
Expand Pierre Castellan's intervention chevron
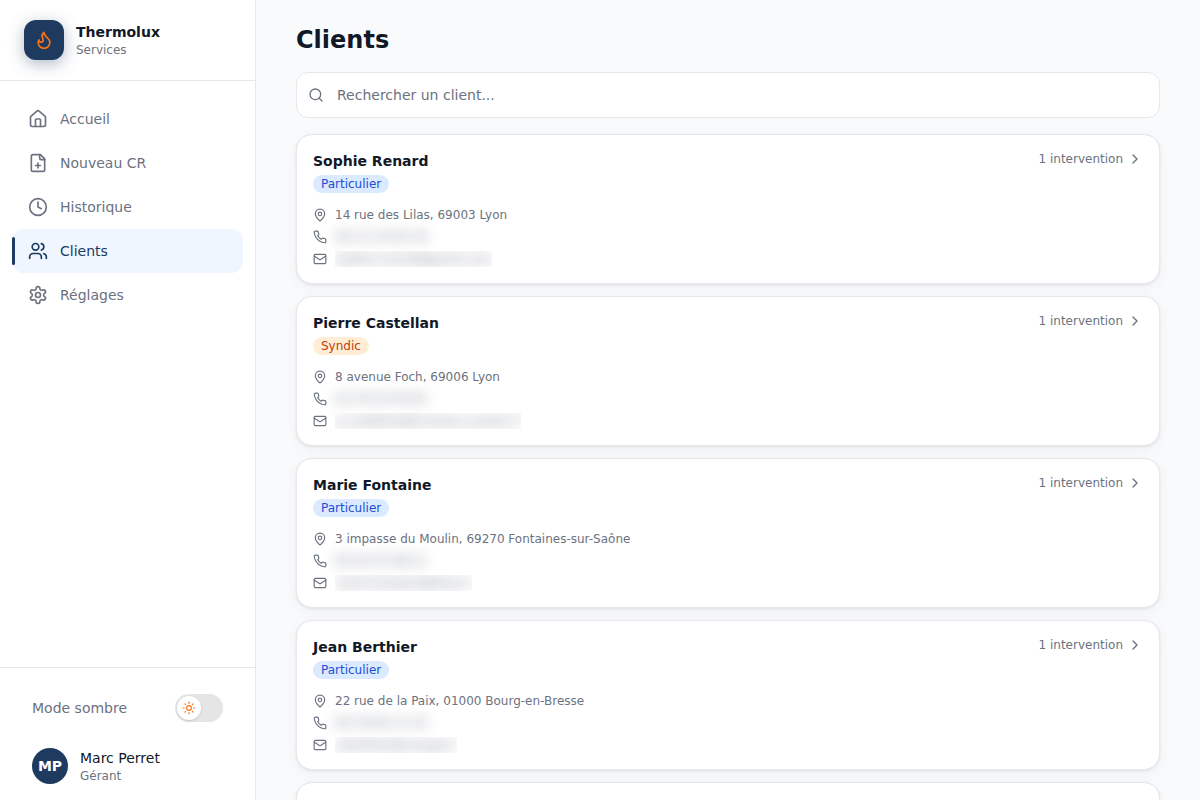click(1135, 321)
